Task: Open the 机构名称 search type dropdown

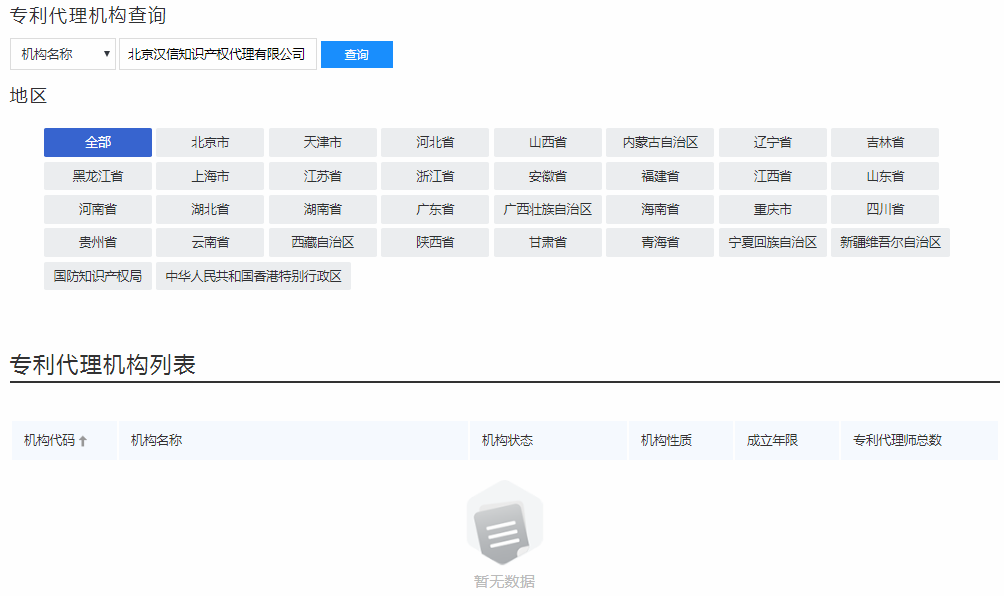Action: point(61,54)
